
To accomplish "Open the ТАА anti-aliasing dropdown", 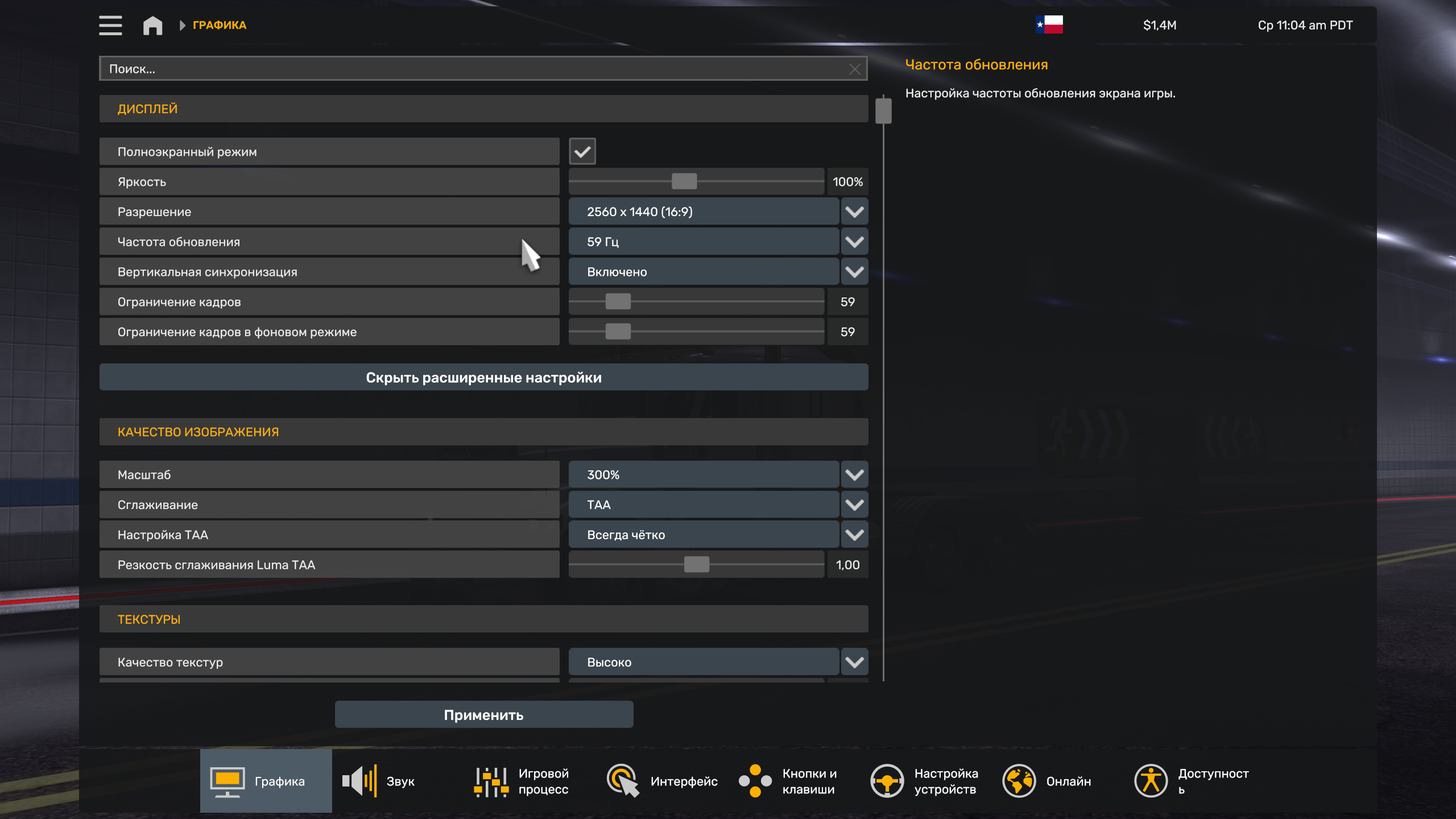I will [x=854, y=505].
